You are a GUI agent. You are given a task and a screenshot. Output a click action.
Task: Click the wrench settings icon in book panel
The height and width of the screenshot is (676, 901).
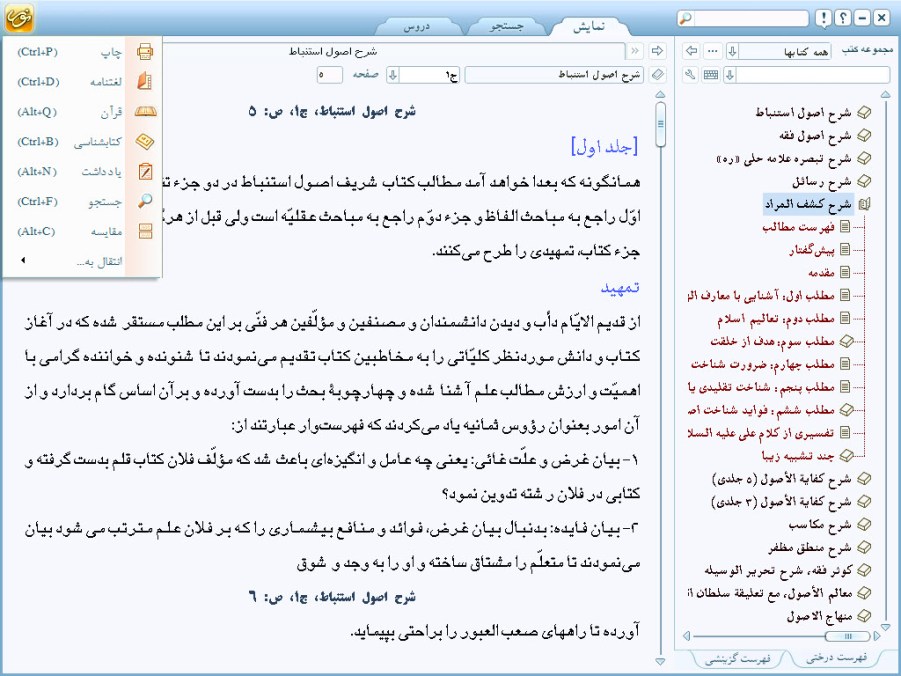coord(690,74)
